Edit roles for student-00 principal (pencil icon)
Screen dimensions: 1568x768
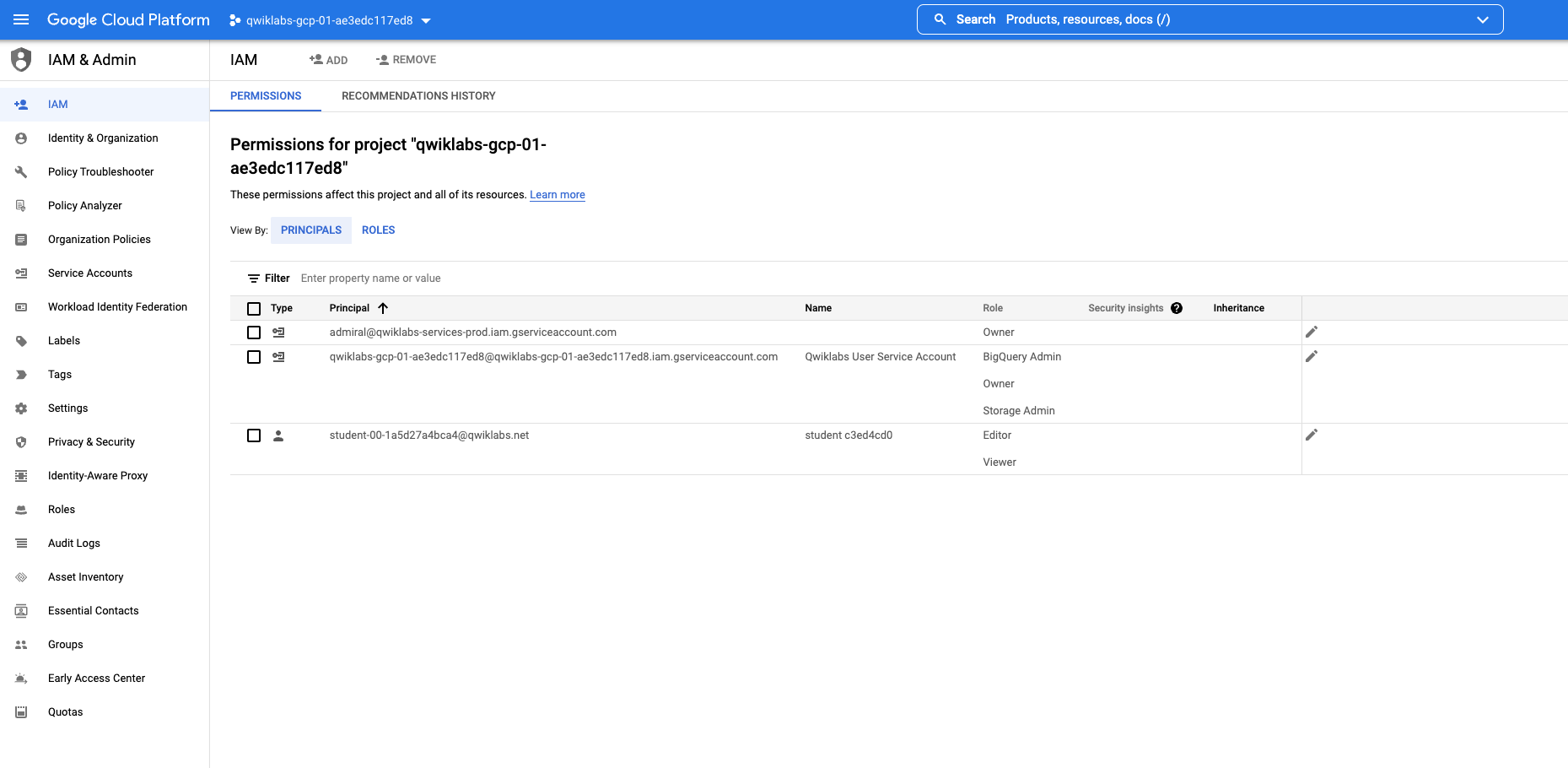1312,435
